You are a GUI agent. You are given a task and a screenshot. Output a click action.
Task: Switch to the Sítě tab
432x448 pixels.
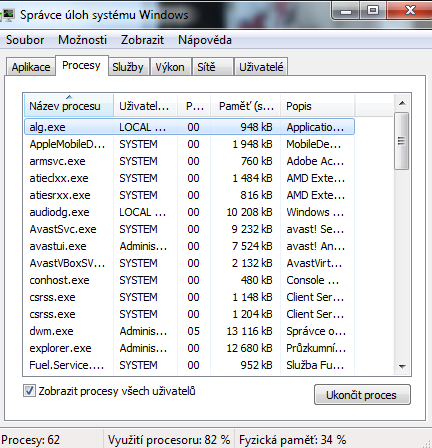212,67
